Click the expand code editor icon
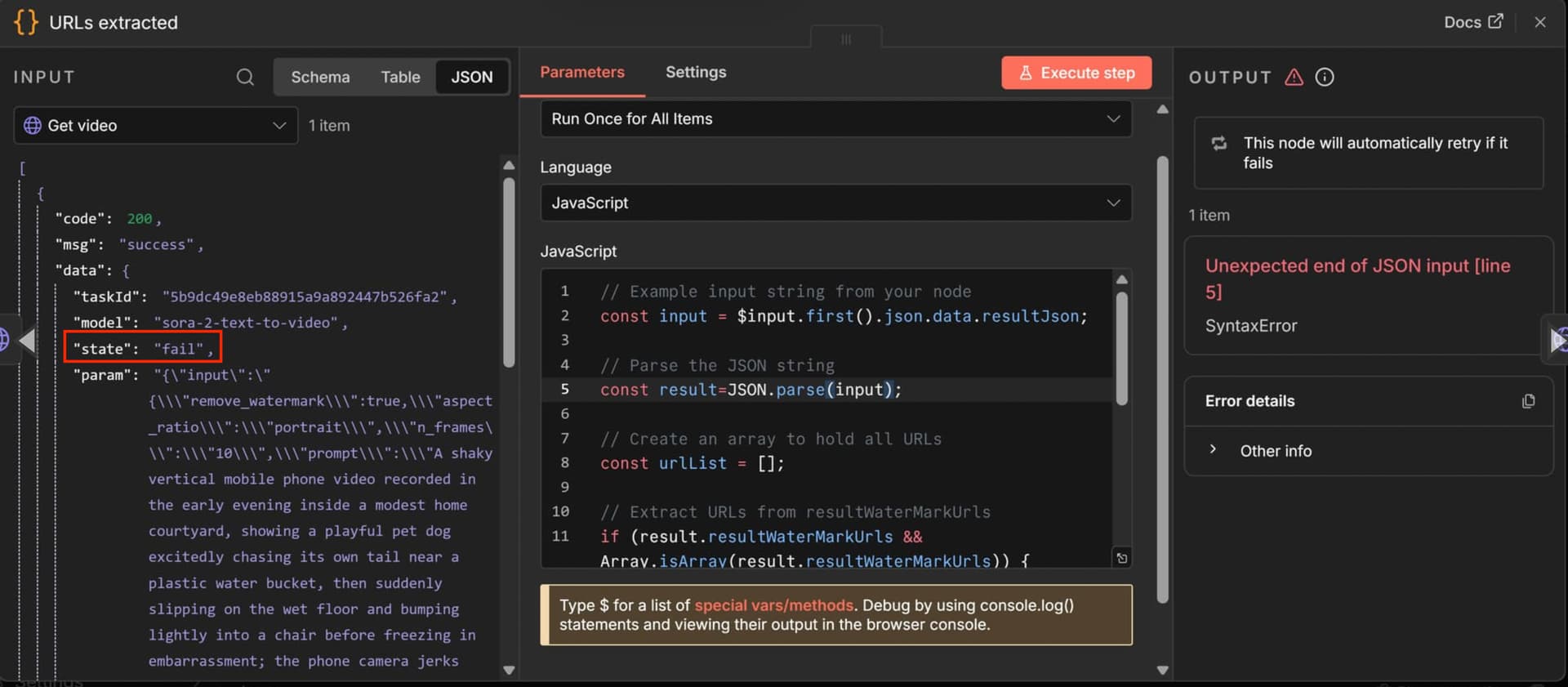1568x687 pixels. [1122, 558]
